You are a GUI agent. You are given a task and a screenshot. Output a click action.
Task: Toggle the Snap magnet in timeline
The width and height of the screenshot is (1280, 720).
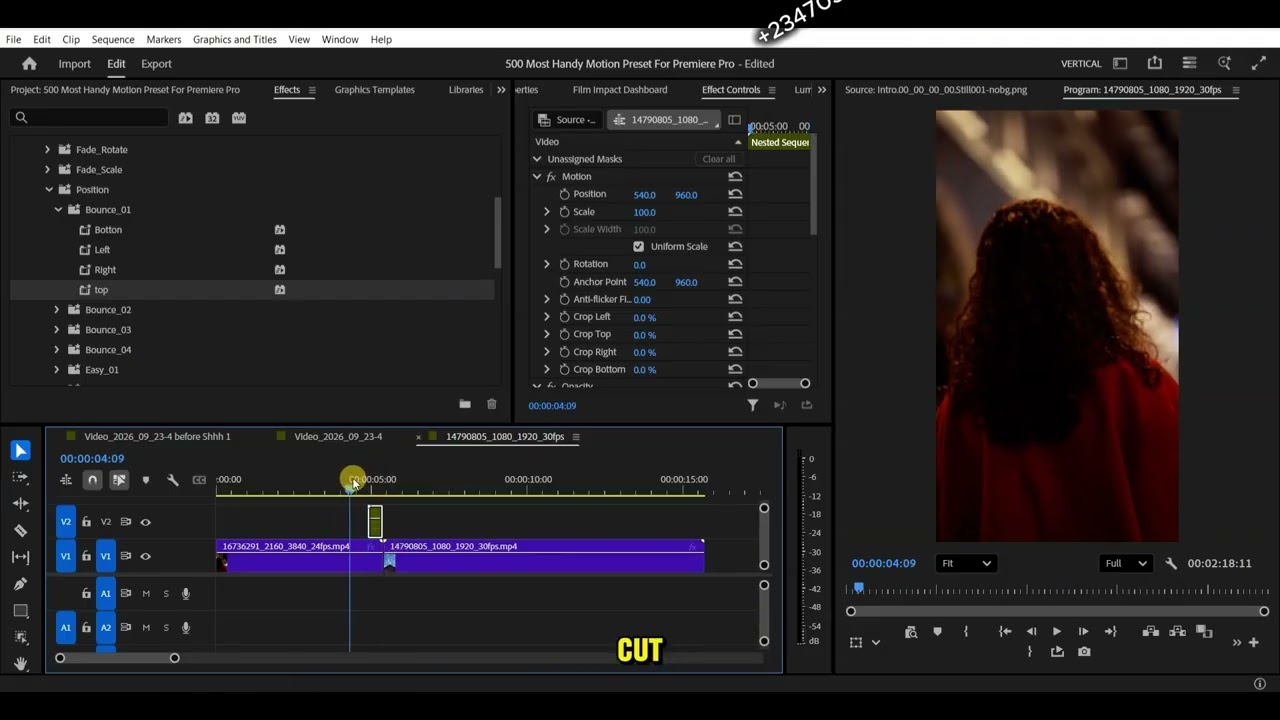click(92, 480)
